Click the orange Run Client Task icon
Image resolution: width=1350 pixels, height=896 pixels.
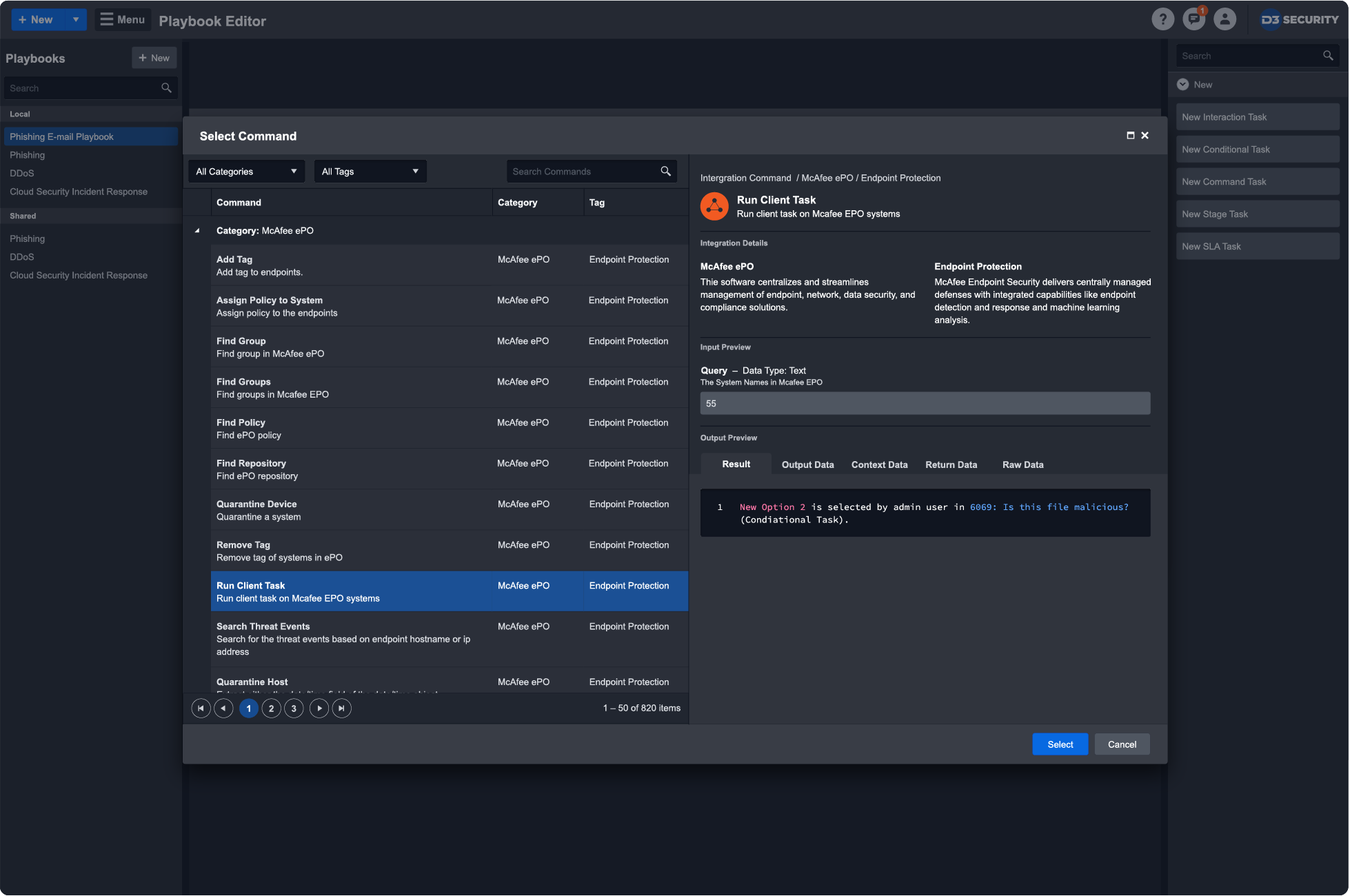(x=714, y=206)
